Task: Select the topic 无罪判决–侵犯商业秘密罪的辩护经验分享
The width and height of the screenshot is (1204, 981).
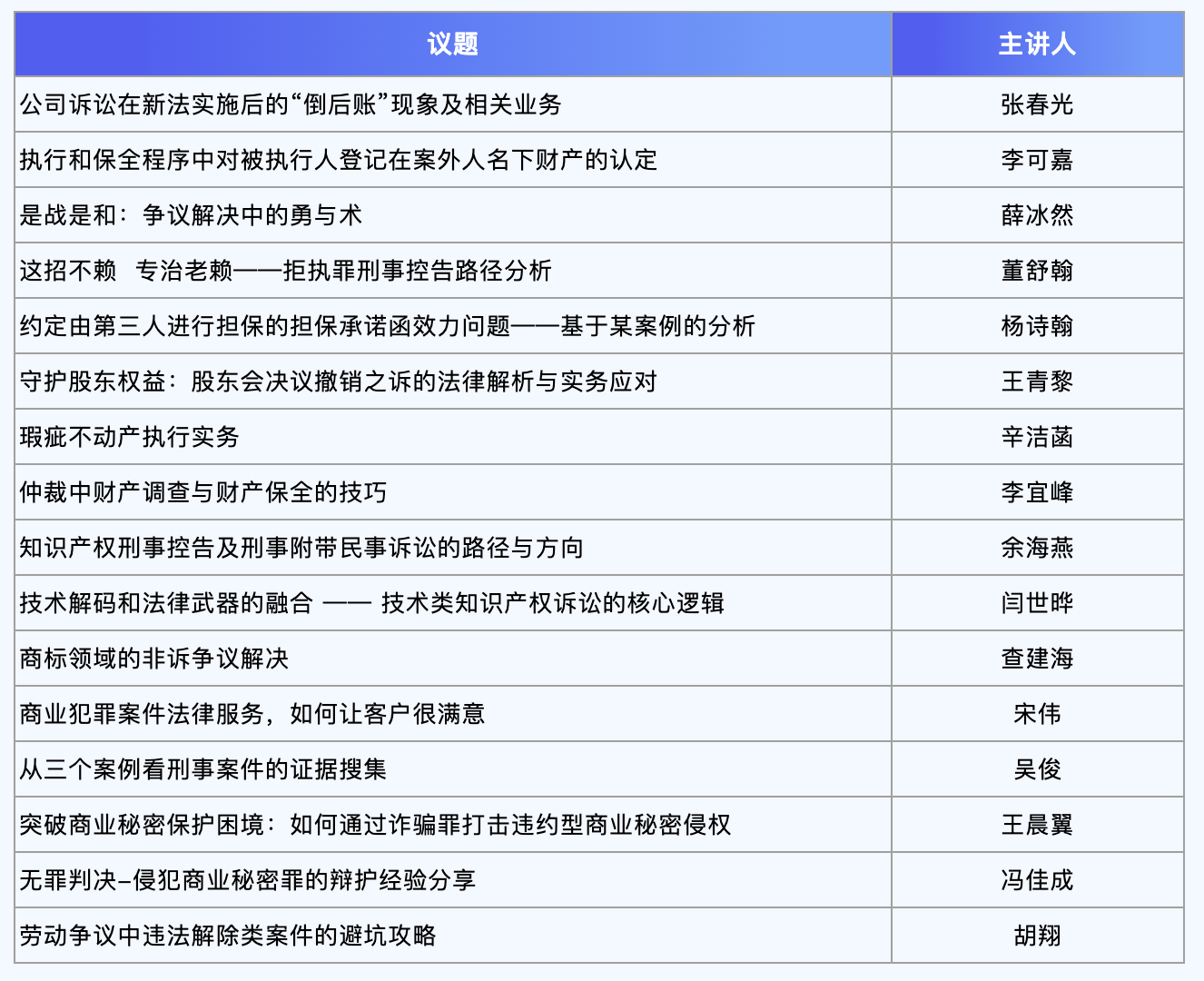Action: tap(248, 880)
